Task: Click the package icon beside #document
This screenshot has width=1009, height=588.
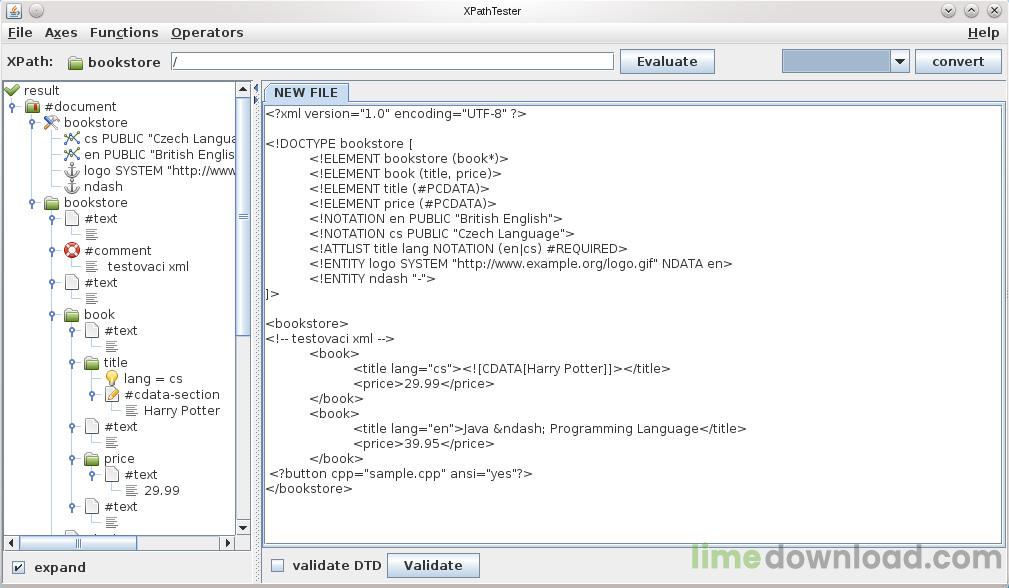Action: (33, 107)
